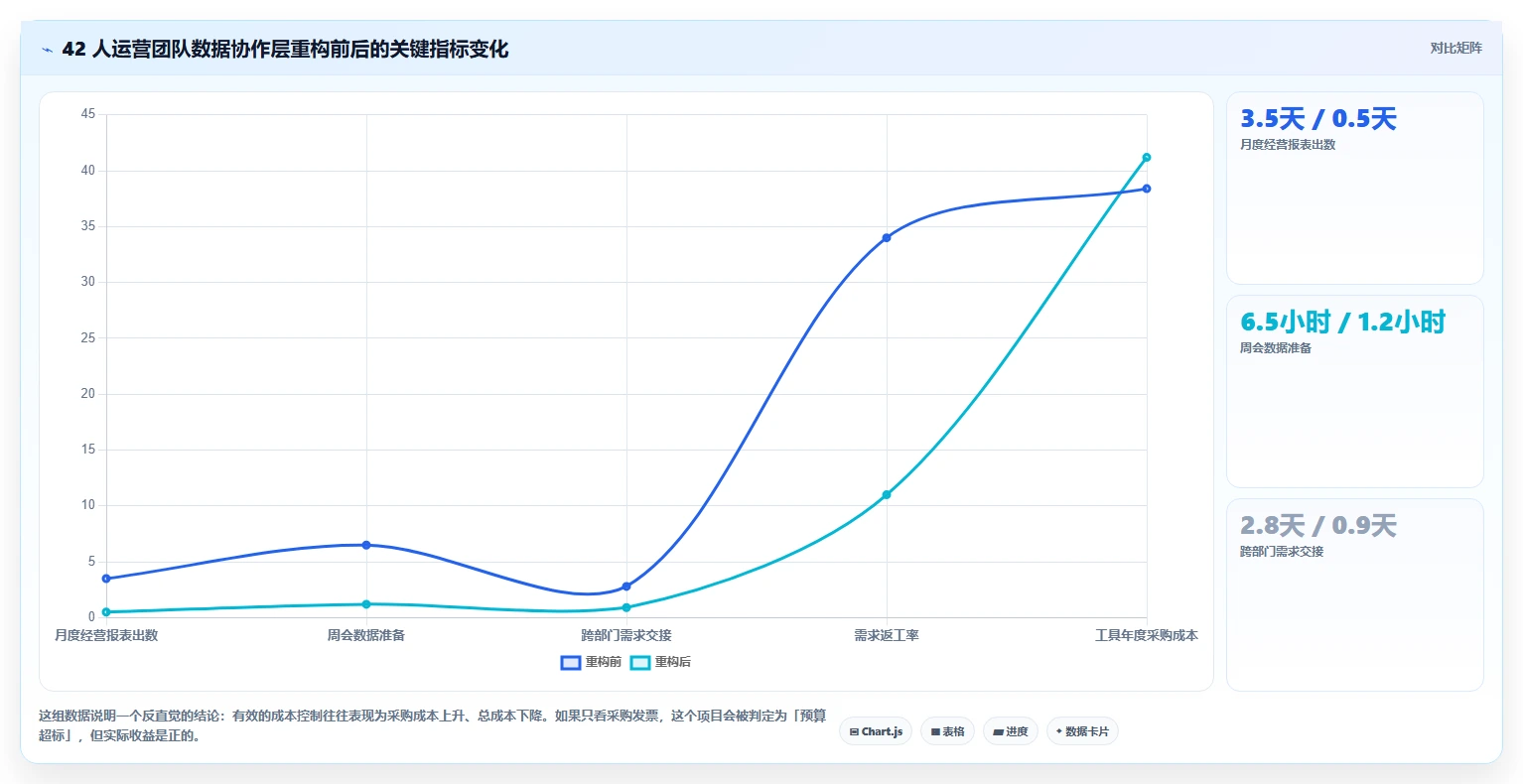
Task: Click the x-axis label 跨部门需求交接
Action: click(626, 635)
